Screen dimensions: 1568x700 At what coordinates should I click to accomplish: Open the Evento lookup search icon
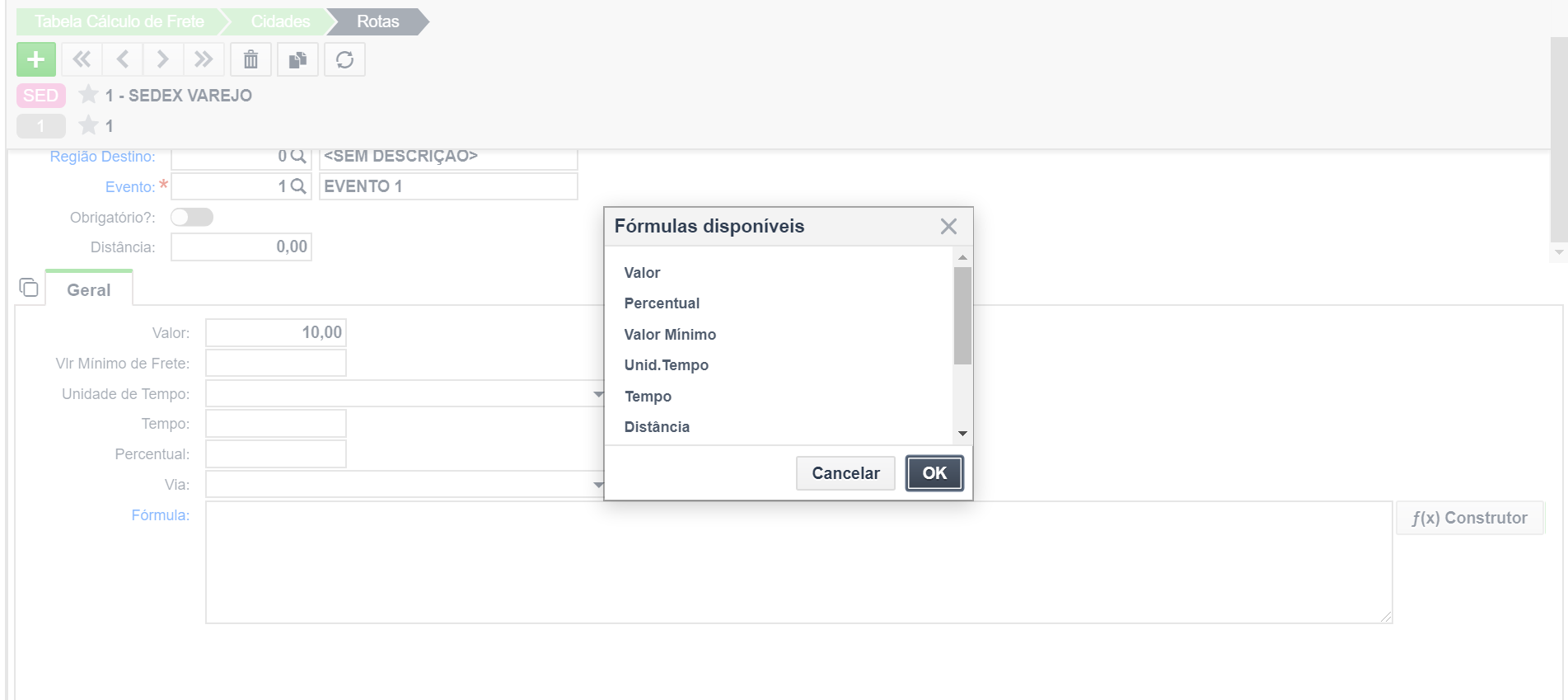point(298,186)
